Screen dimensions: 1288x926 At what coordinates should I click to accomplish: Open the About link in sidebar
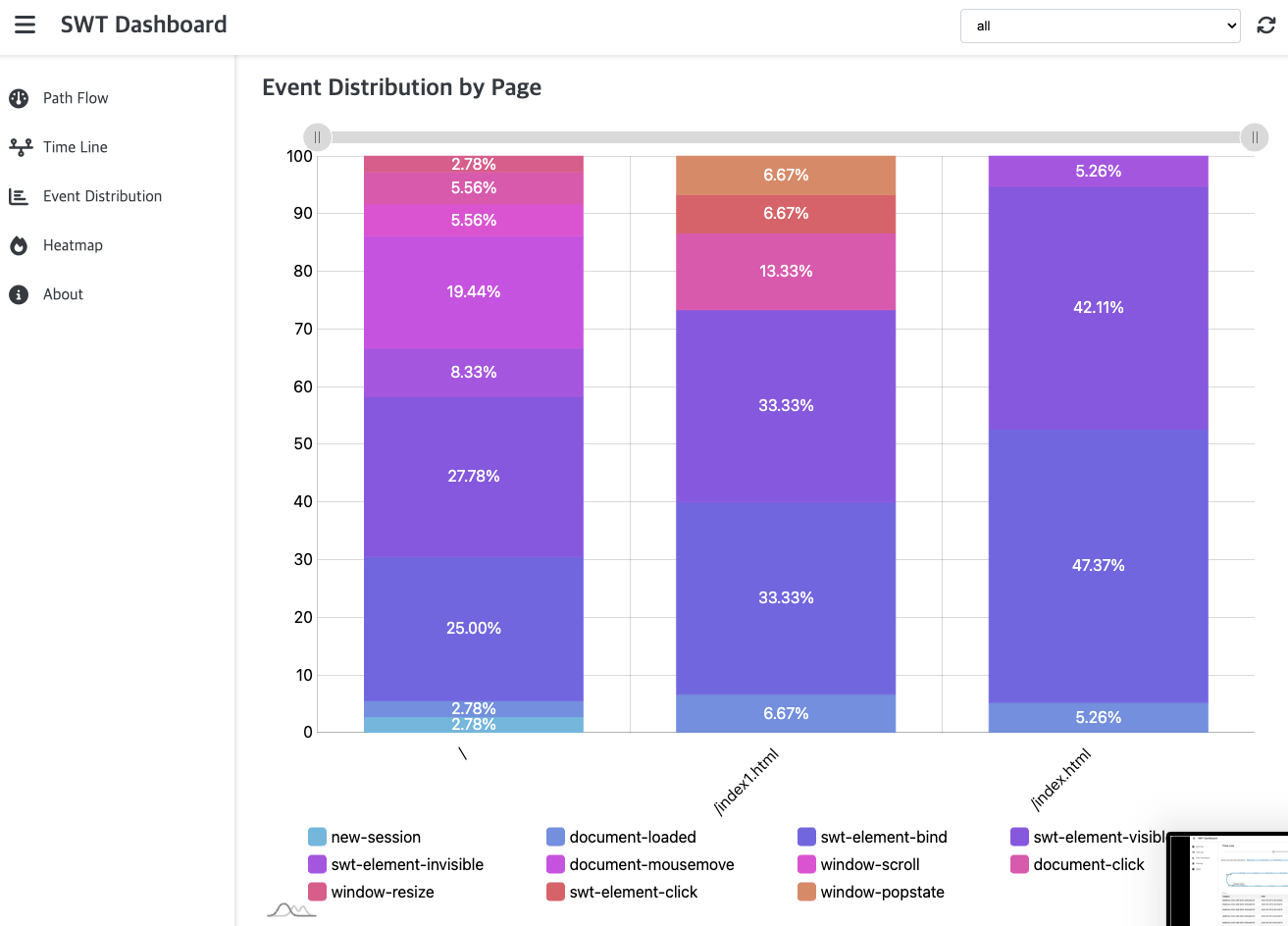63,294
